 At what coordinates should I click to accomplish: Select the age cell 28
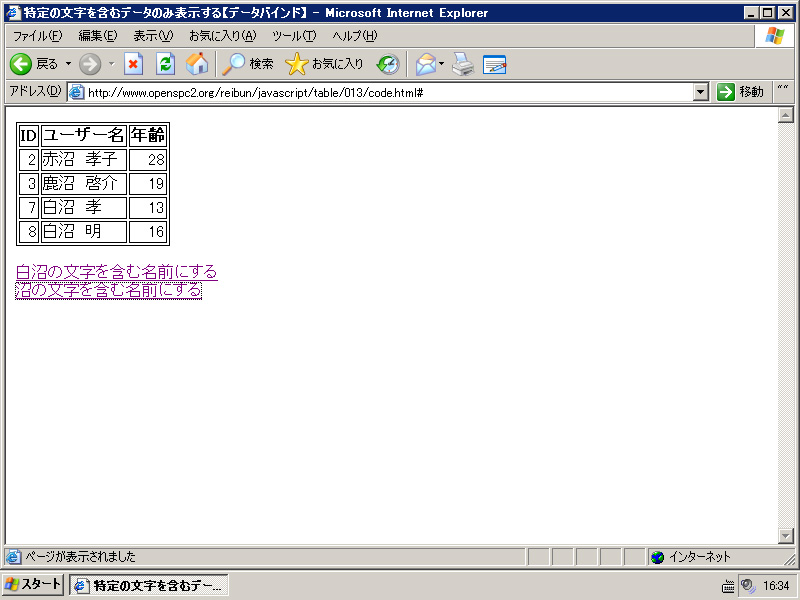[148, 159]
